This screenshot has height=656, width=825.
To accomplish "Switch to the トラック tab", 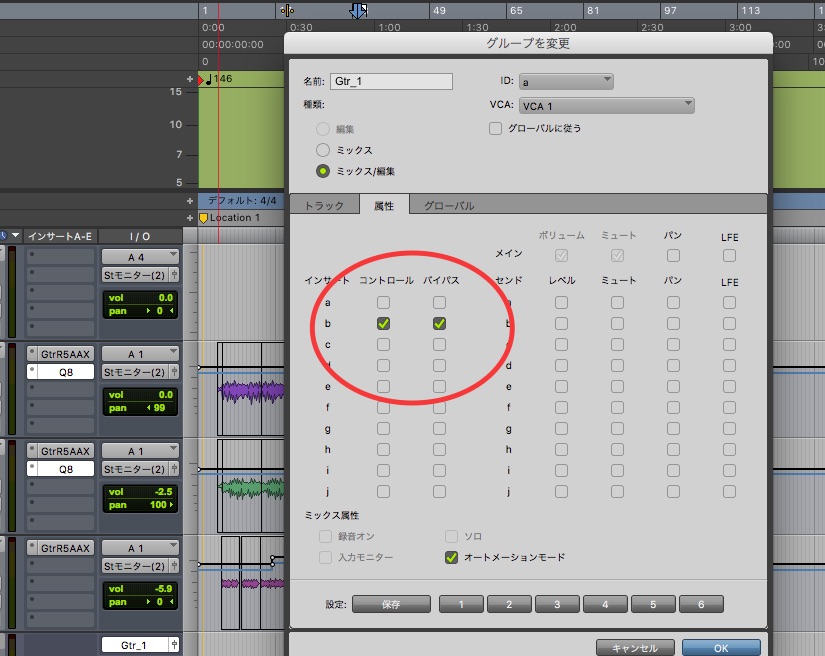I will [325, 206].
